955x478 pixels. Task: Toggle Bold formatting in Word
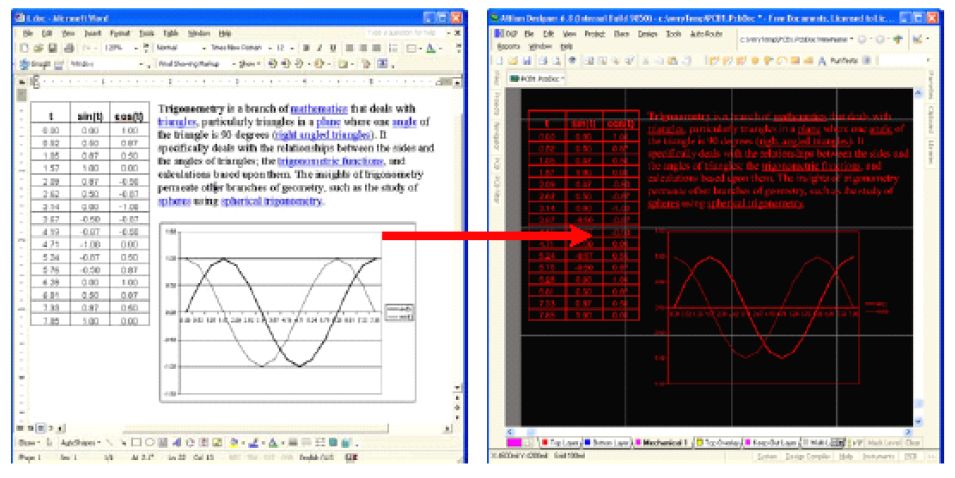[x=305, y=47]
